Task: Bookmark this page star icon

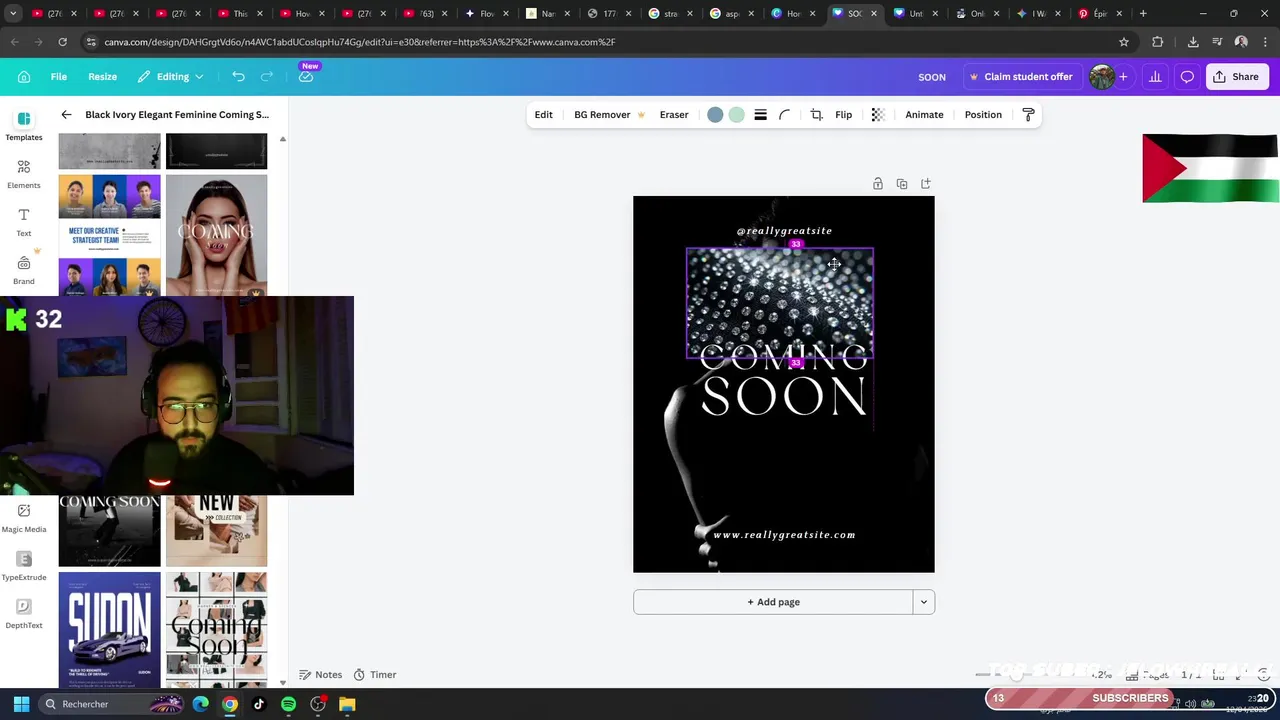Action: pyautogui.click(x=1124, y=42)
